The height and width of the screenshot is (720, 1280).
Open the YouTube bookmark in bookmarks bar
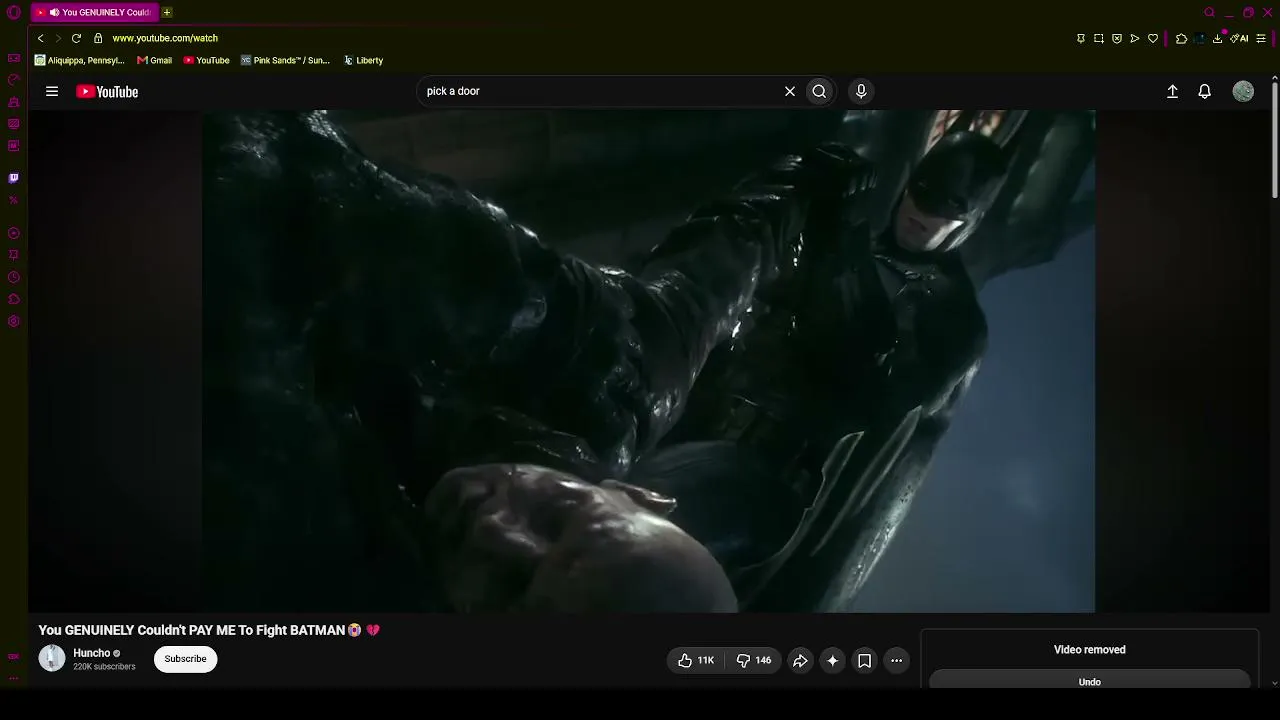206,60
